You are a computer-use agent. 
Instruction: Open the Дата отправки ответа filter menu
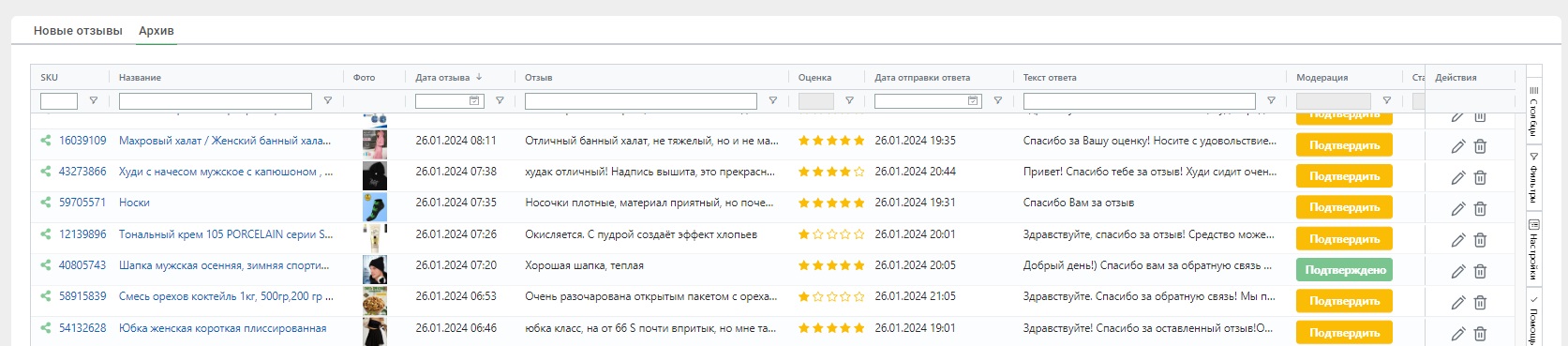point(998,101)
